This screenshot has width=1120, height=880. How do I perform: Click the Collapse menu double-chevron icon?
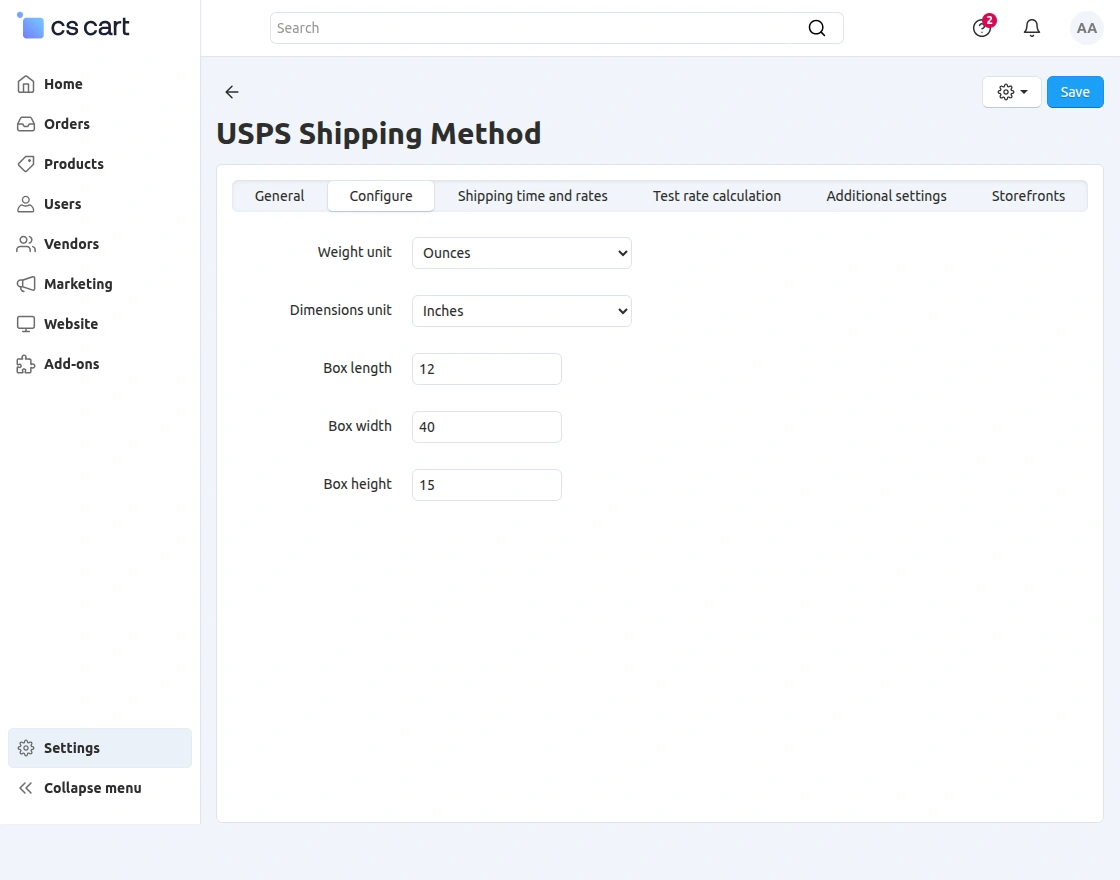[26, 788]
